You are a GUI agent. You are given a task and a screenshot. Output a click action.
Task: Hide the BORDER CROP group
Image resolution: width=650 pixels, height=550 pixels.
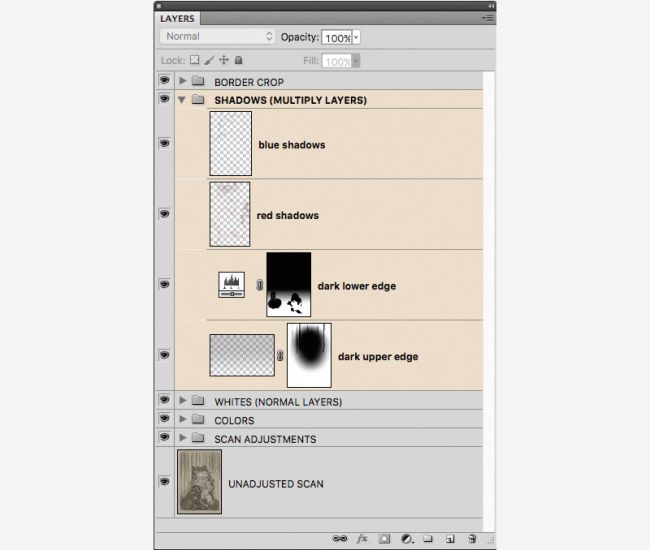[x=164, y=81]
